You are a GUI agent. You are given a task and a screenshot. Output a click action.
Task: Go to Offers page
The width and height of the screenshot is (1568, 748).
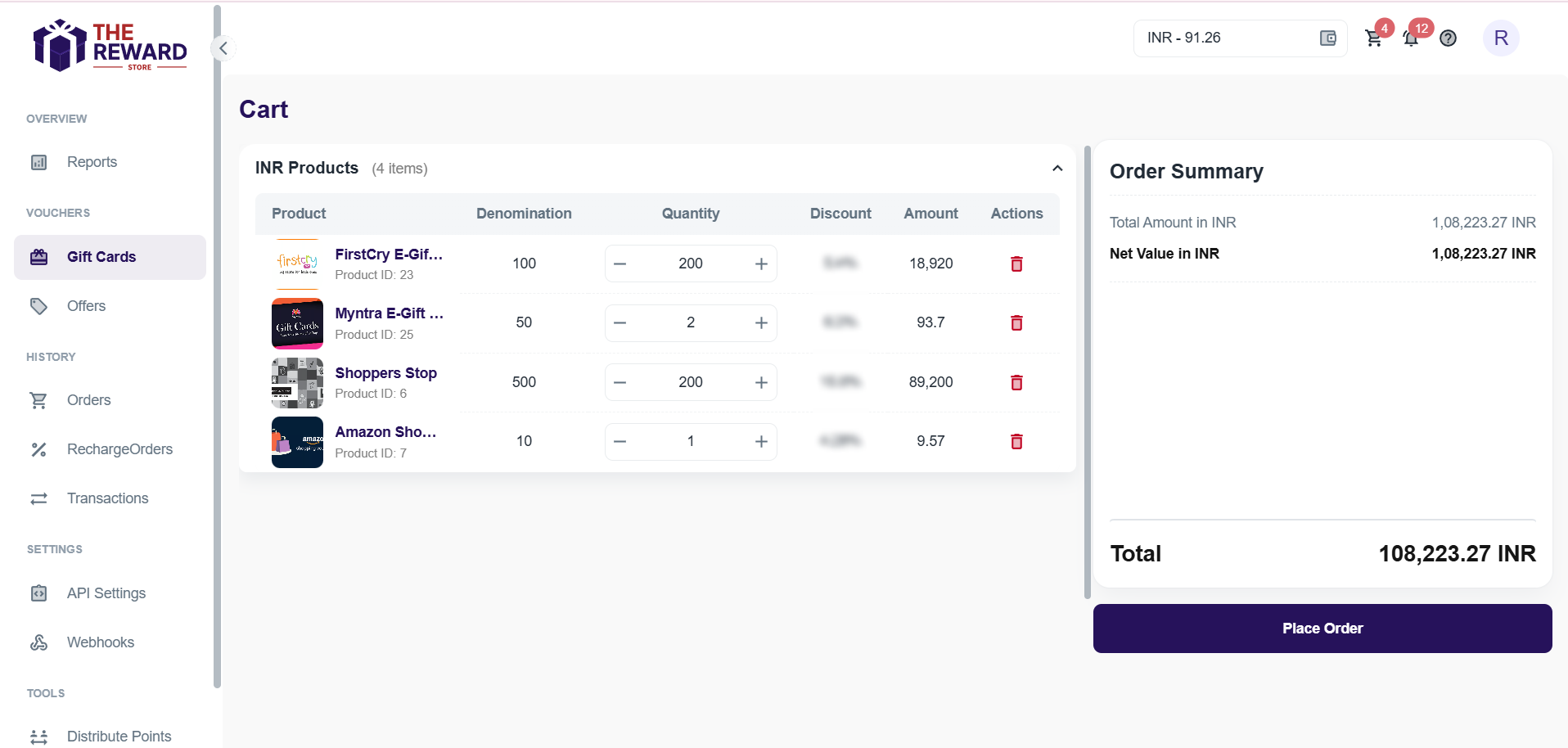pyautogui.click(x=110, y=306)
